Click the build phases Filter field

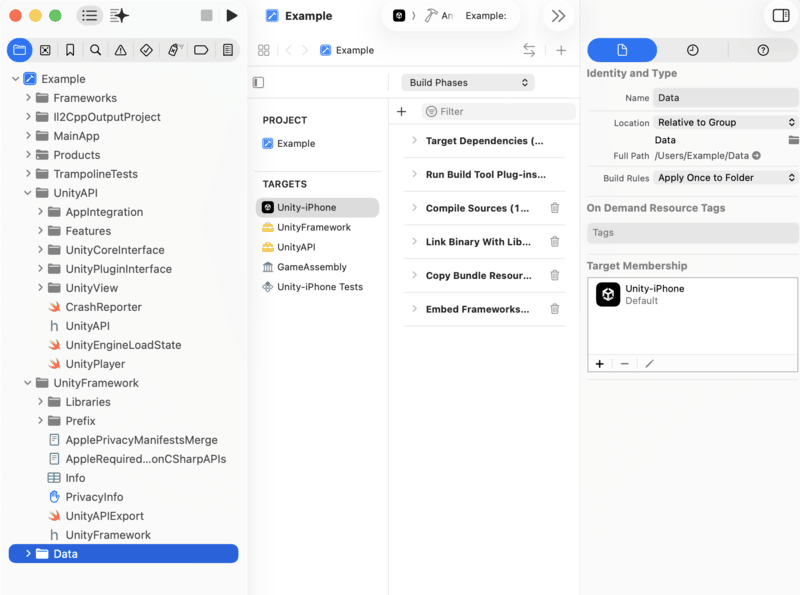(x=499, y=111)
